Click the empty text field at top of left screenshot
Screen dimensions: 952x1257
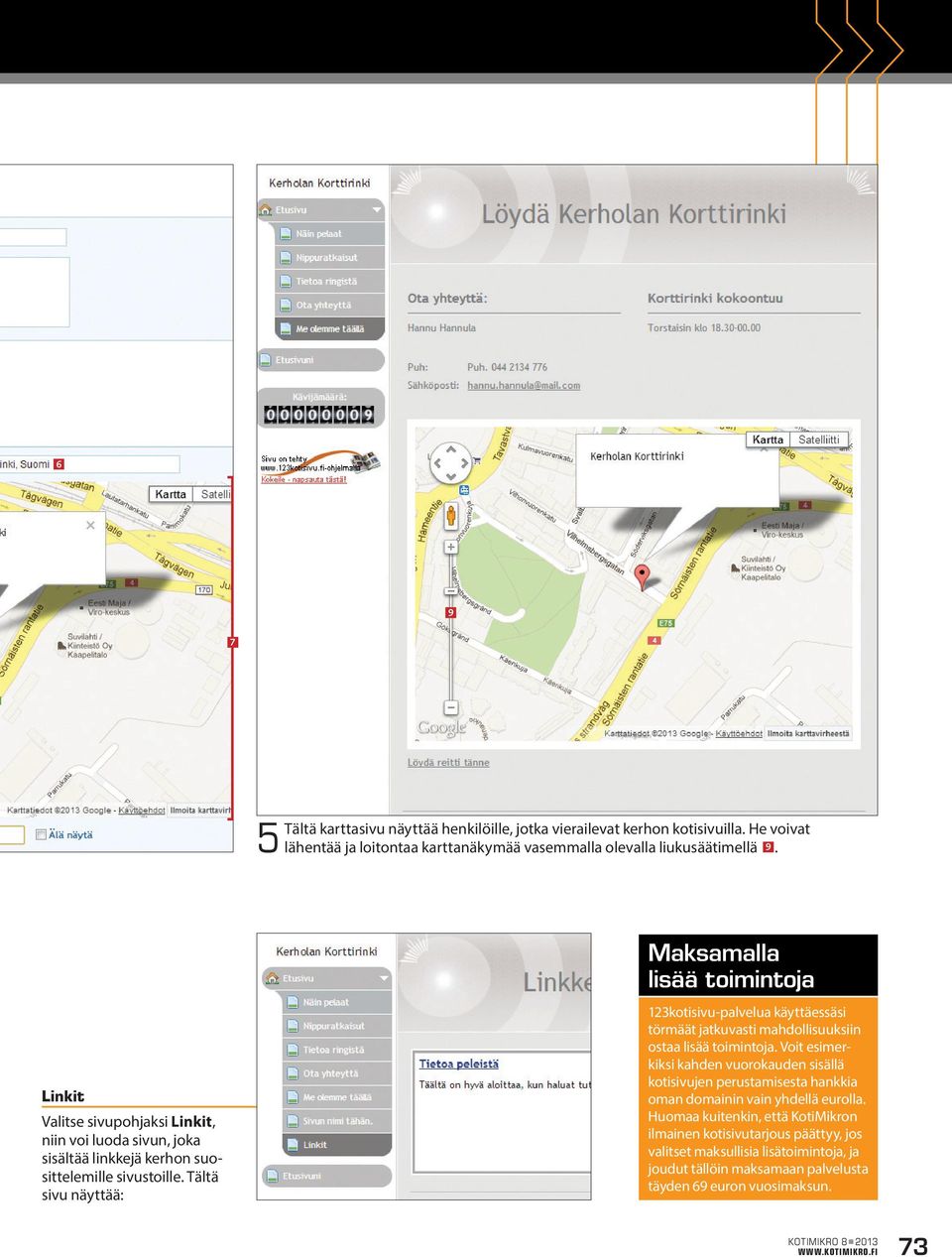[33, 237]
